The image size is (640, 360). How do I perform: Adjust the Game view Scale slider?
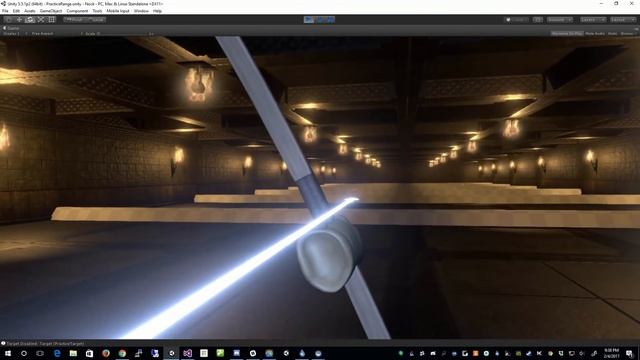coord(124,33)
